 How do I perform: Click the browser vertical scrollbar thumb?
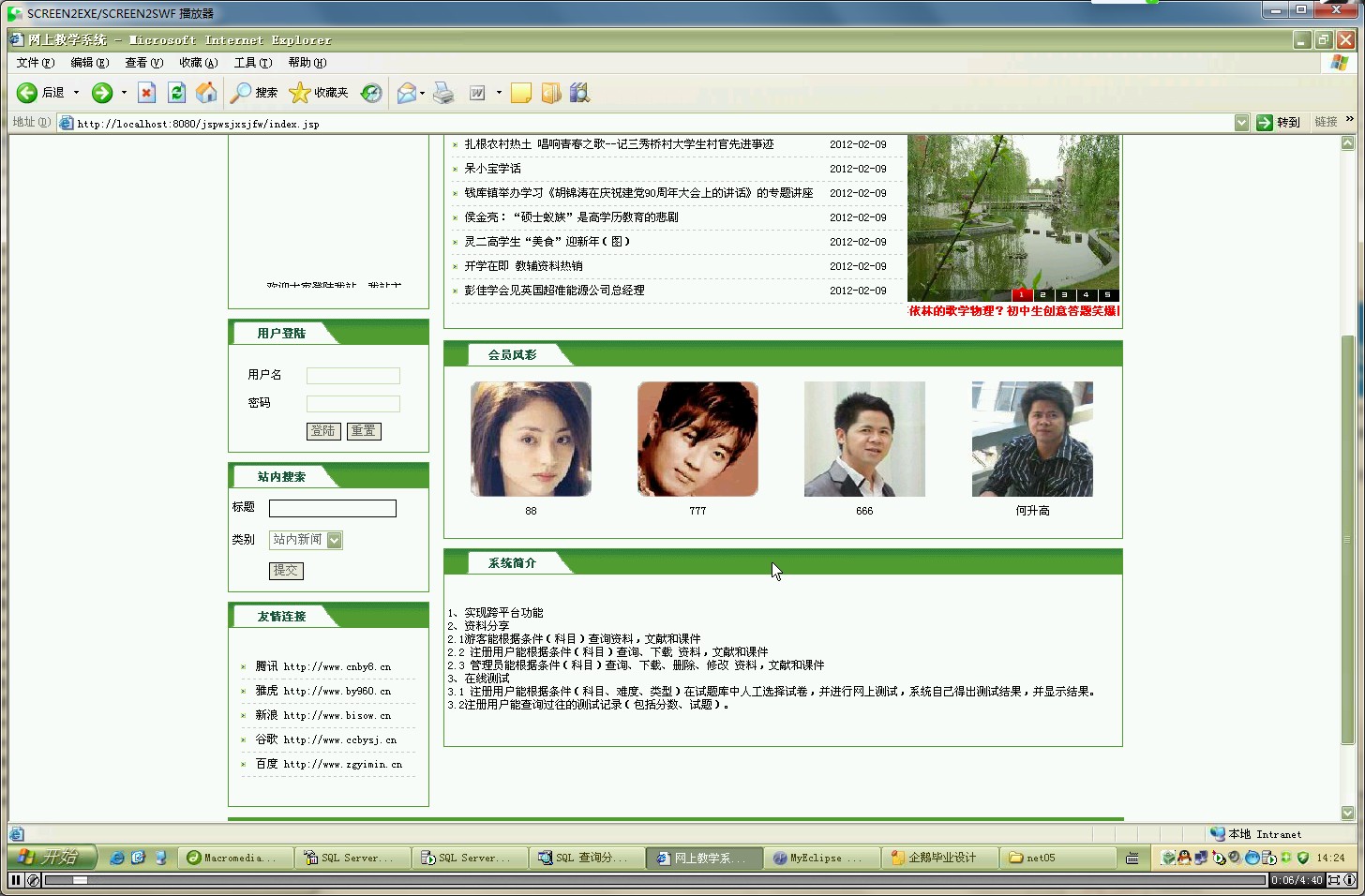coord(1347,539)
